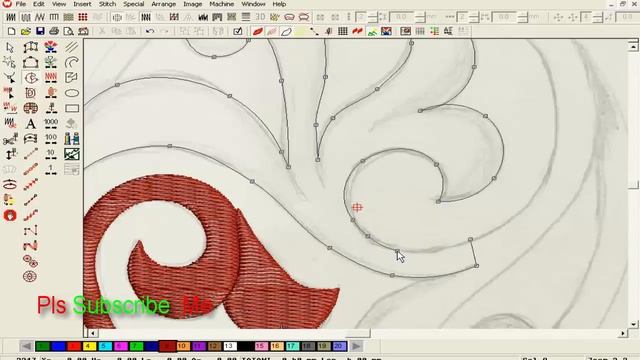Toggle the outlined leaf shape display
The image size is (640, 360).
click(x=286, y=31)
